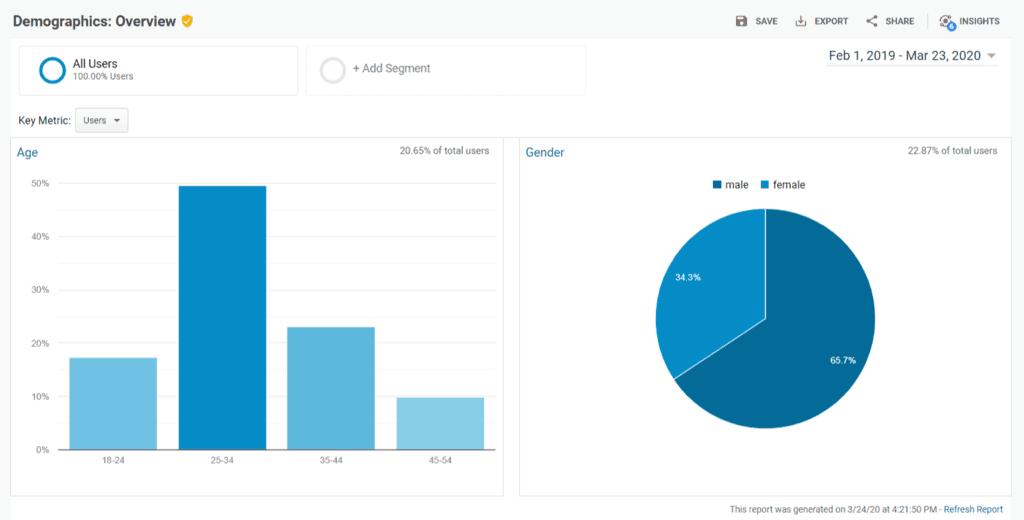The width and height of the screenshot is (1024, 520).
Task: Open the Users key metric dropdown
Action: coord(102,121)
